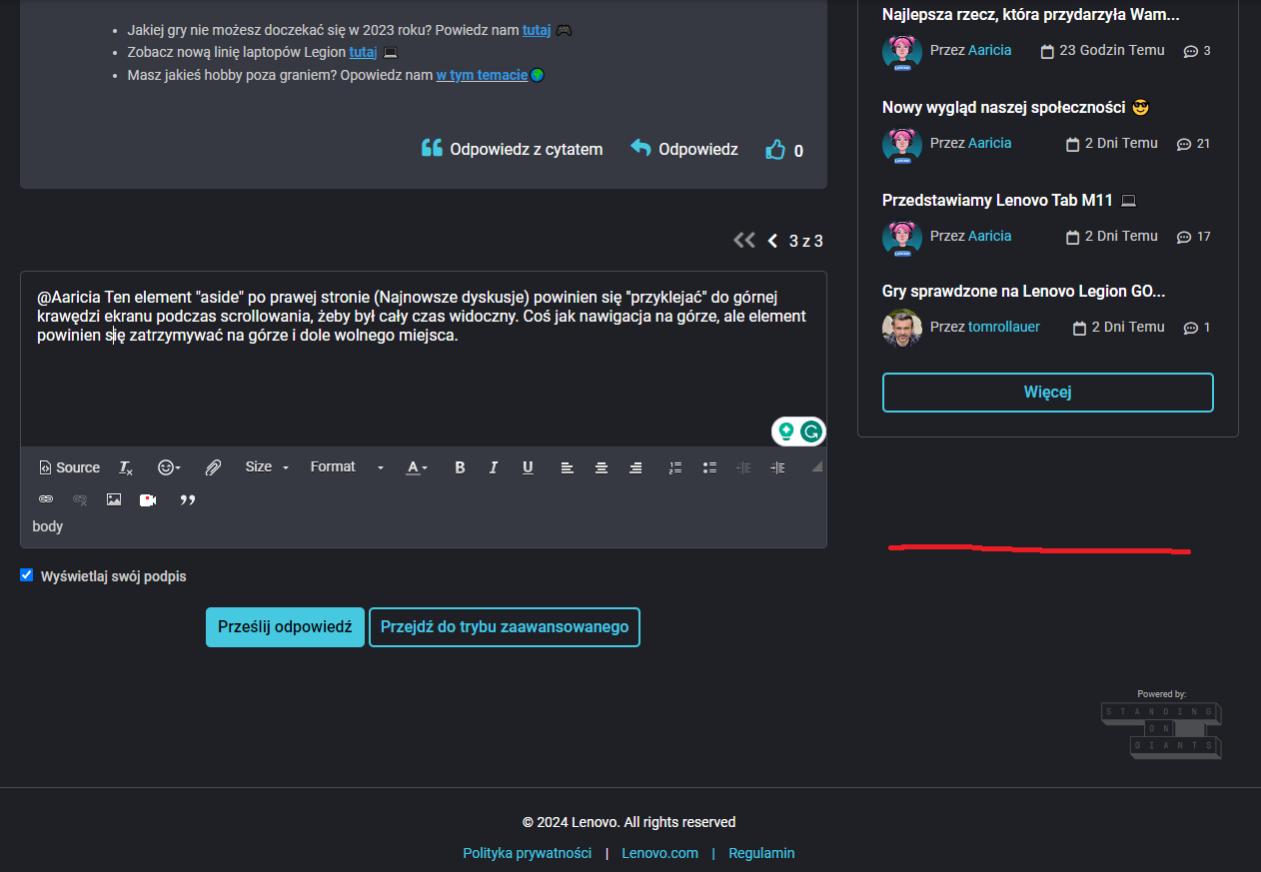
Task: Insert a link with the chain icon
Action: (46, 499)
